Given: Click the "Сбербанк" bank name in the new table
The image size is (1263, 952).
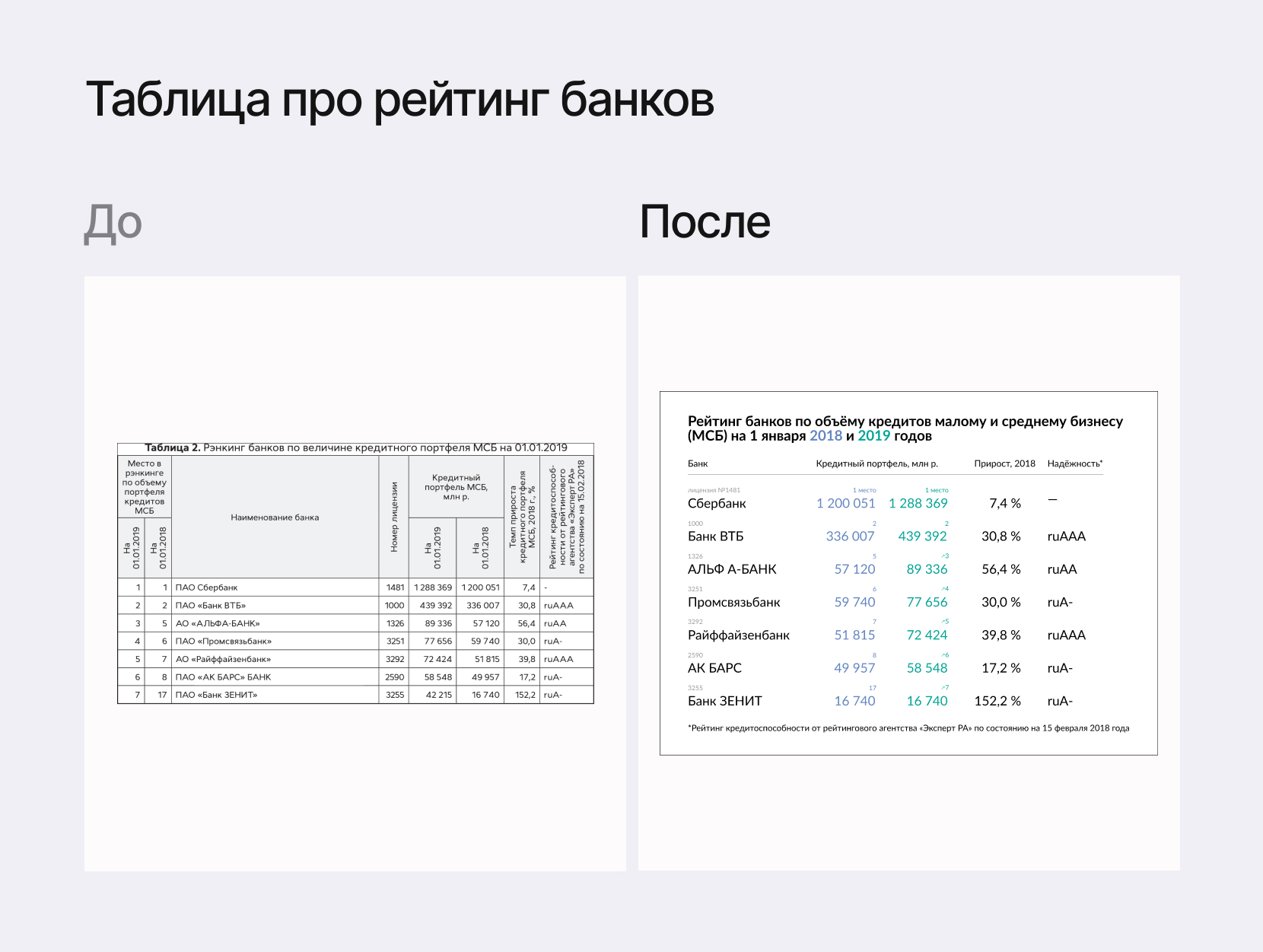Looking at the screenshot, I should point(717,504).
